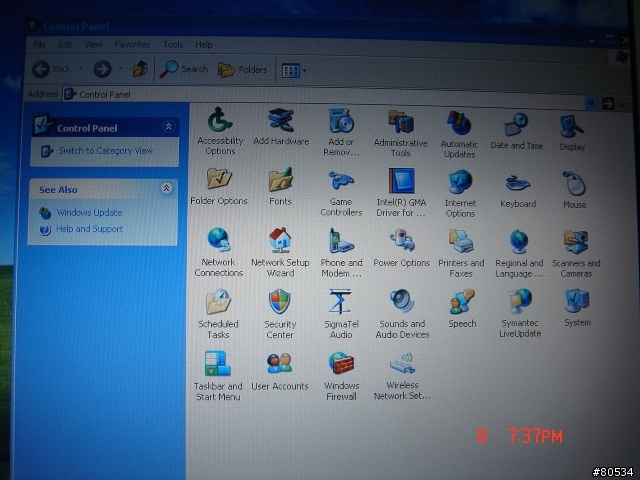This screenshot has width=640, height=480.
Task: Open Power Options
Action: click(x=402, y=249)
